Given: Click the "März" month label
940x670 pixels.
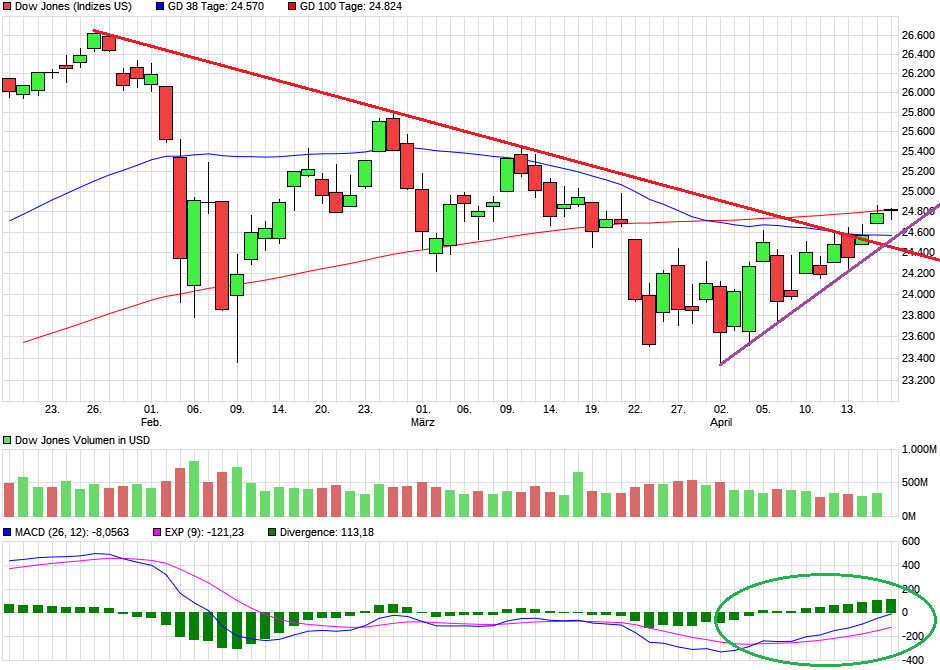Looking at the screenshot, I should tap(423, 422).
